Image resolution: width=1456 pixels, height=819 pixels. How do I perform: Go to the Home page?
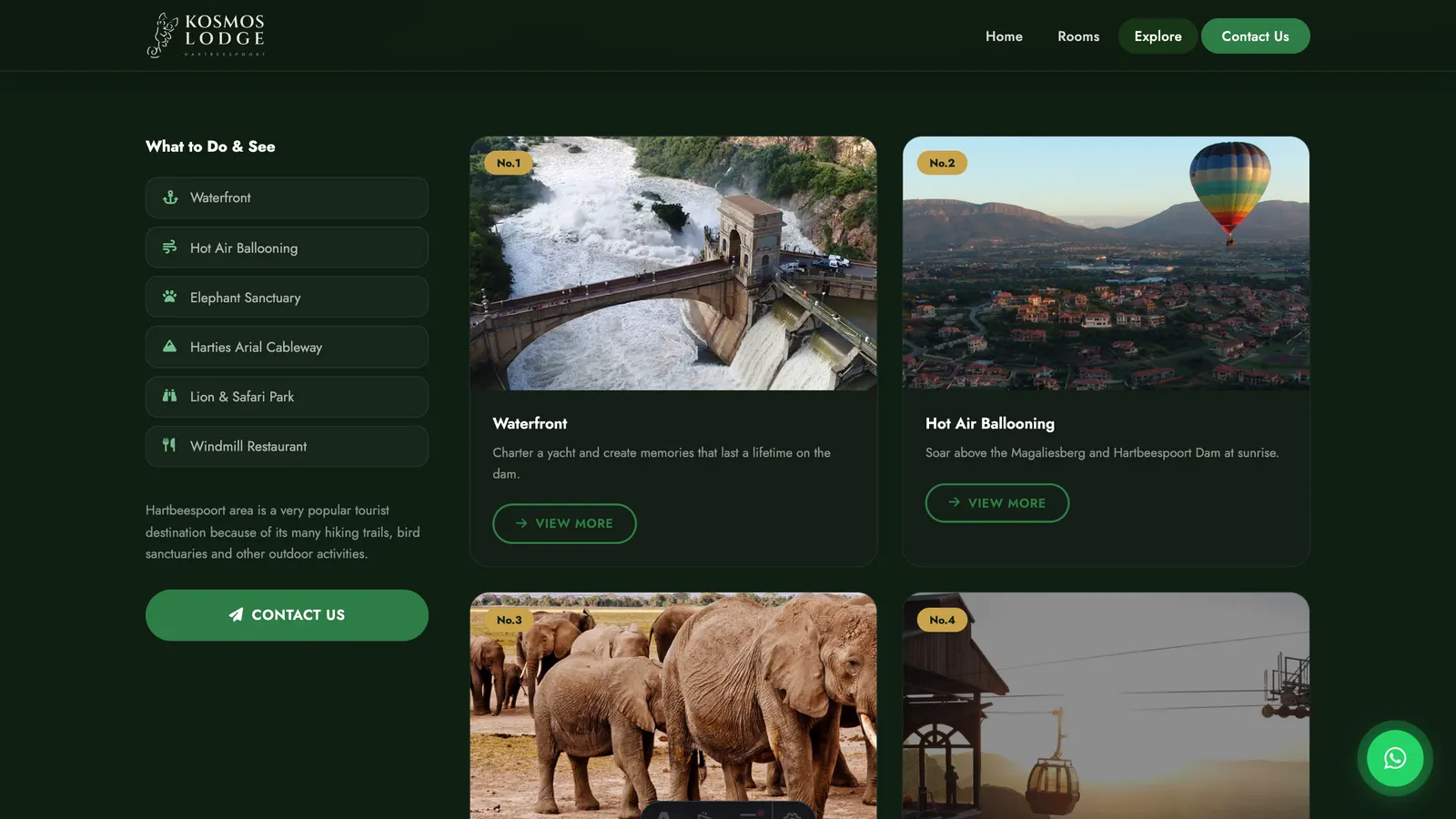pyautogui.click(x=1004, y=36)
